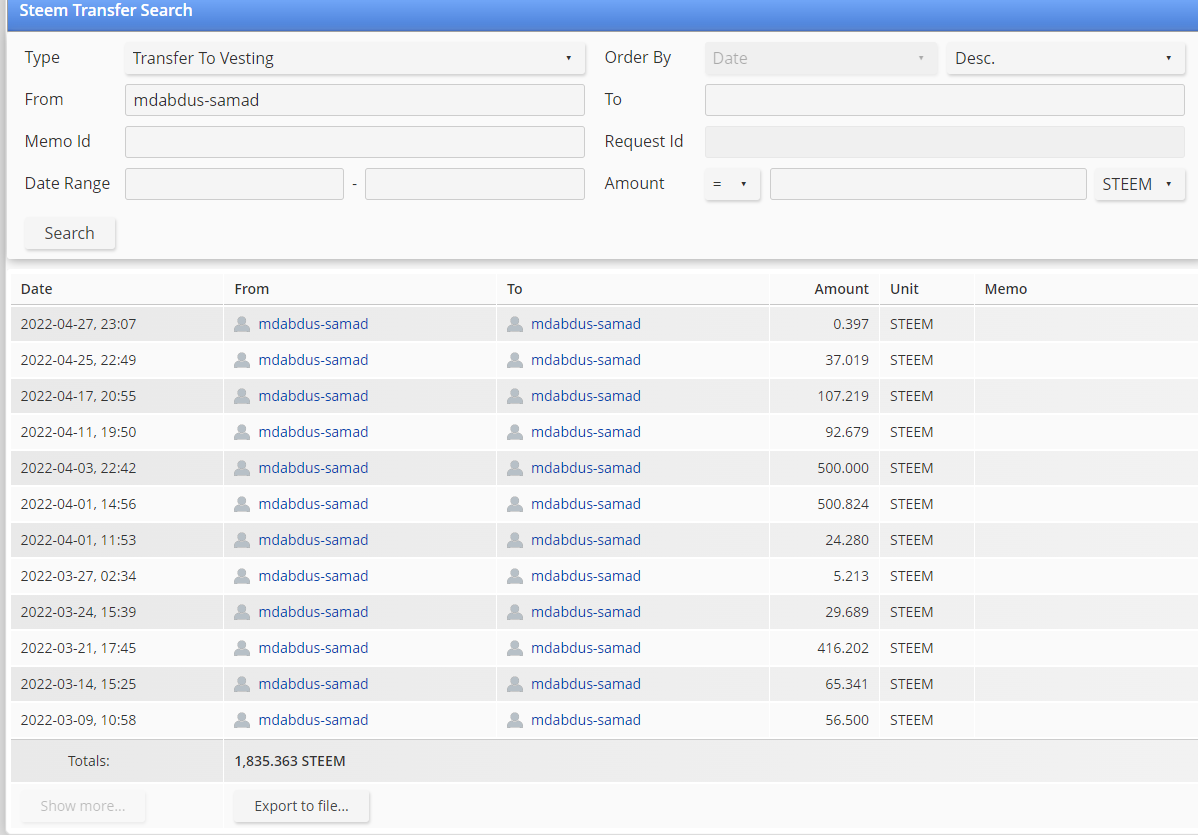1198x835 pixels.
Task: Click the totals value 1,835.363 STEEM
Action: coord(290,761)
